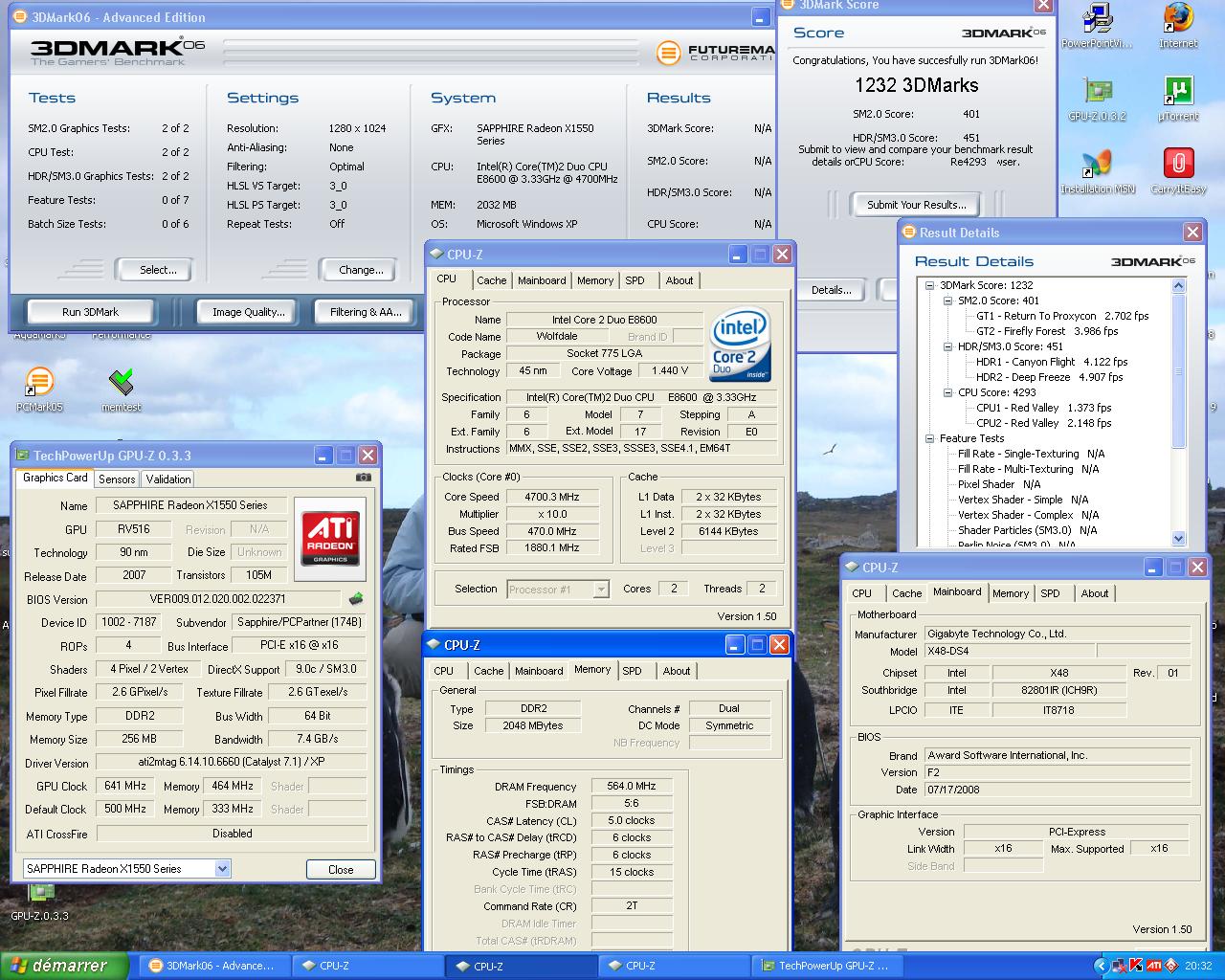Viewport: 1225px width, 980px height.
Task: Open Installation MSN desktop icon
Action: coord(1097,171)
